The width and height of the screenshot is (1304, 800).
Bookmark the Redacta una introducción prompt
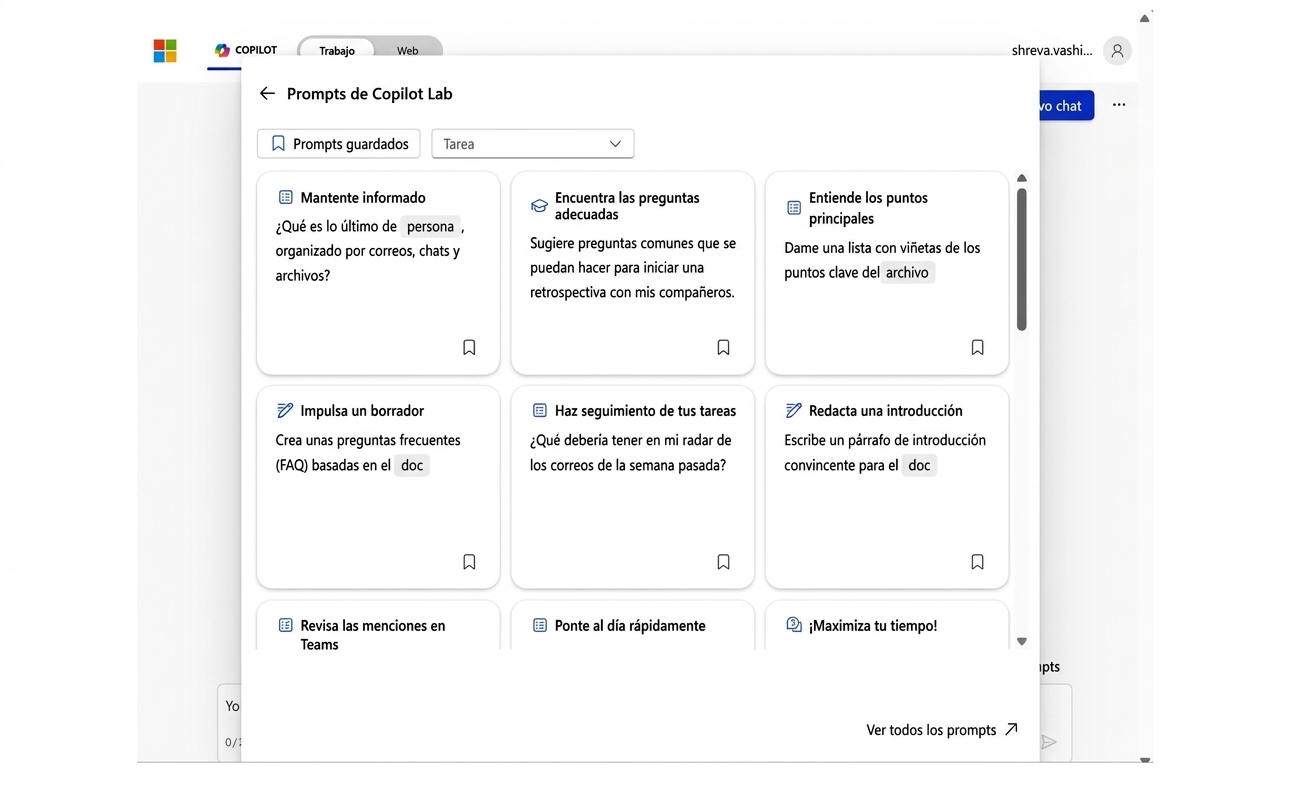pos(977,562)
